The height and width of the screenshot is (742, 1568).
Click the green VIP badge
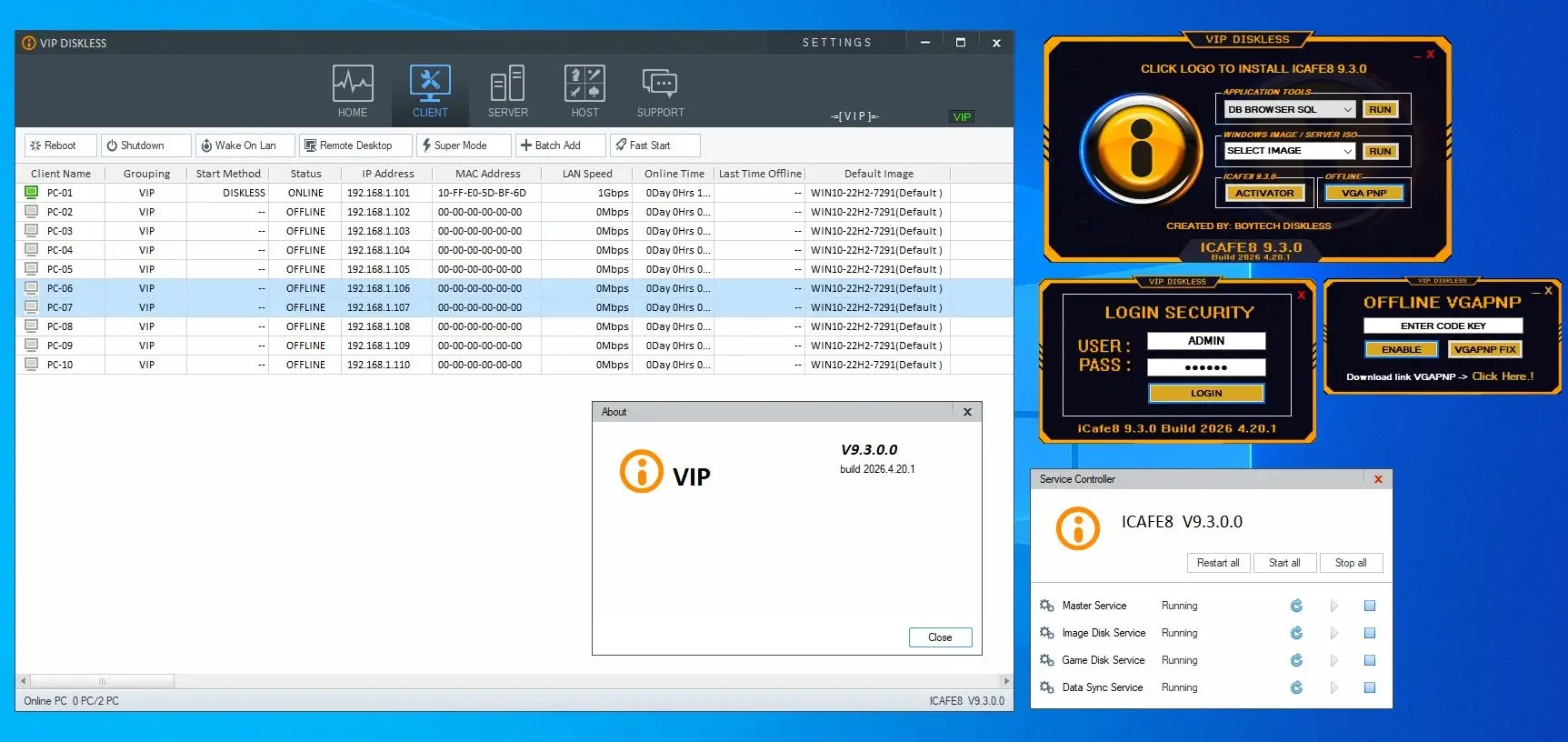coord(962,116)
